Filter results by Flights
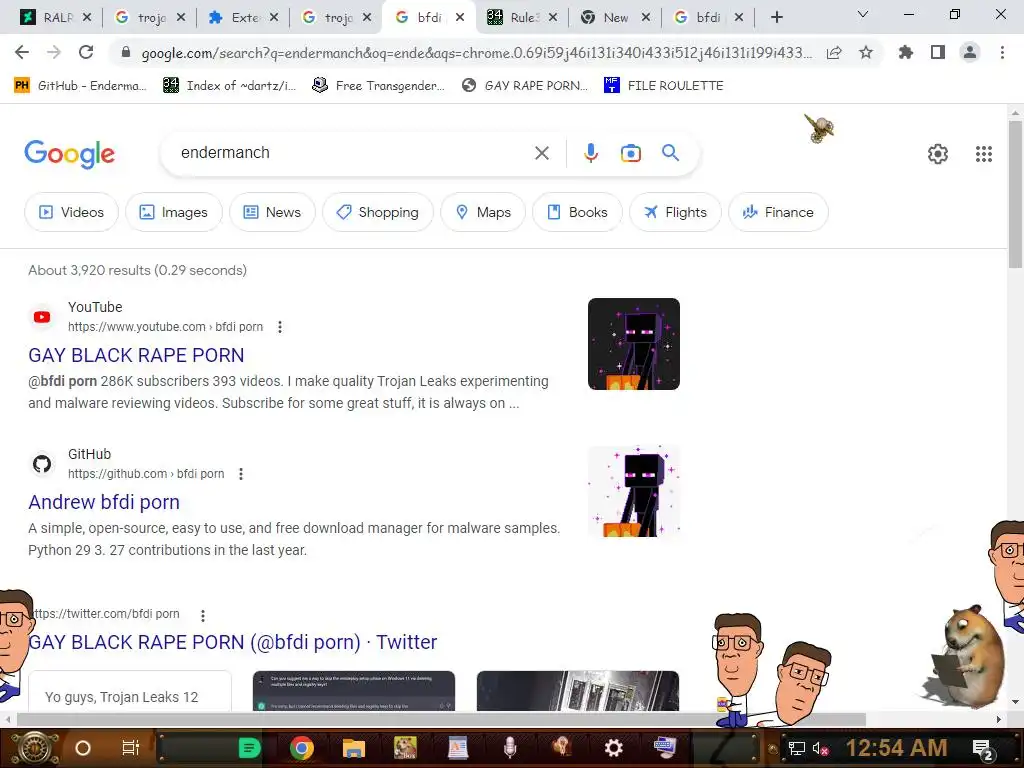Screen dimensions: 1024x768 (675, 212)
